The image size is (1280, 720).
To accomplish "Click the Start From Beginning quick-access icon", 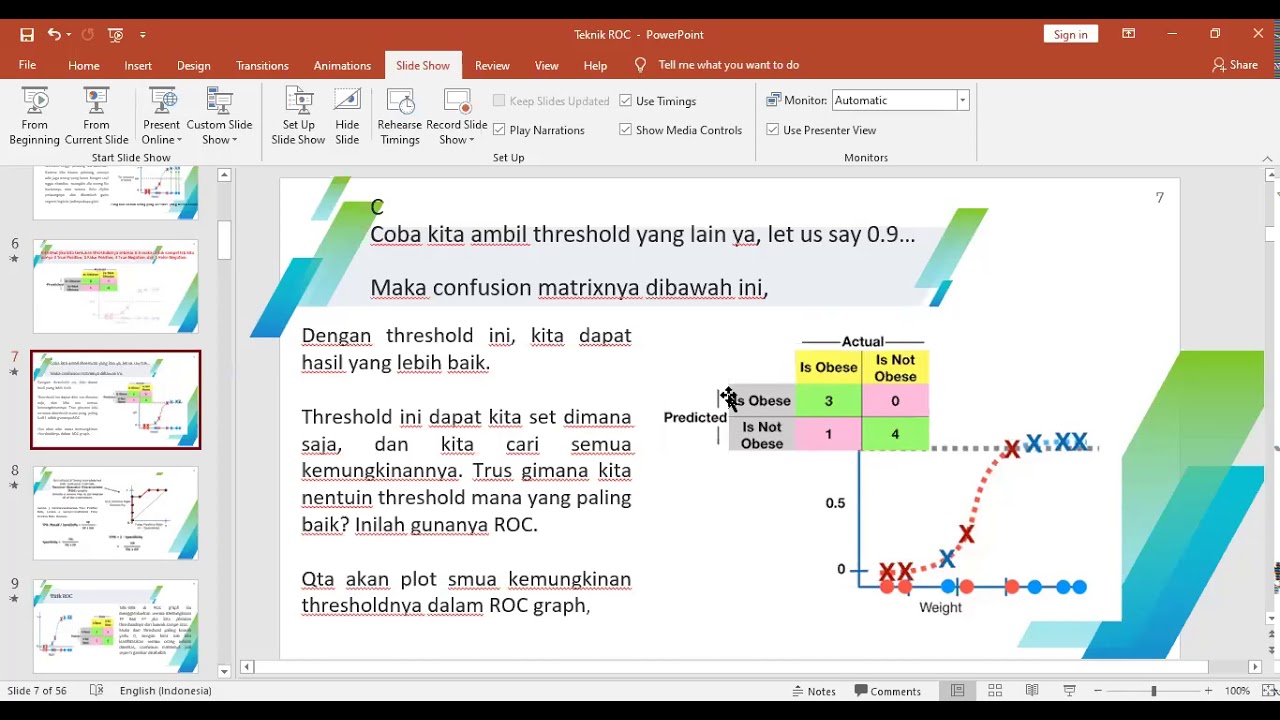I will click(115, 34).
